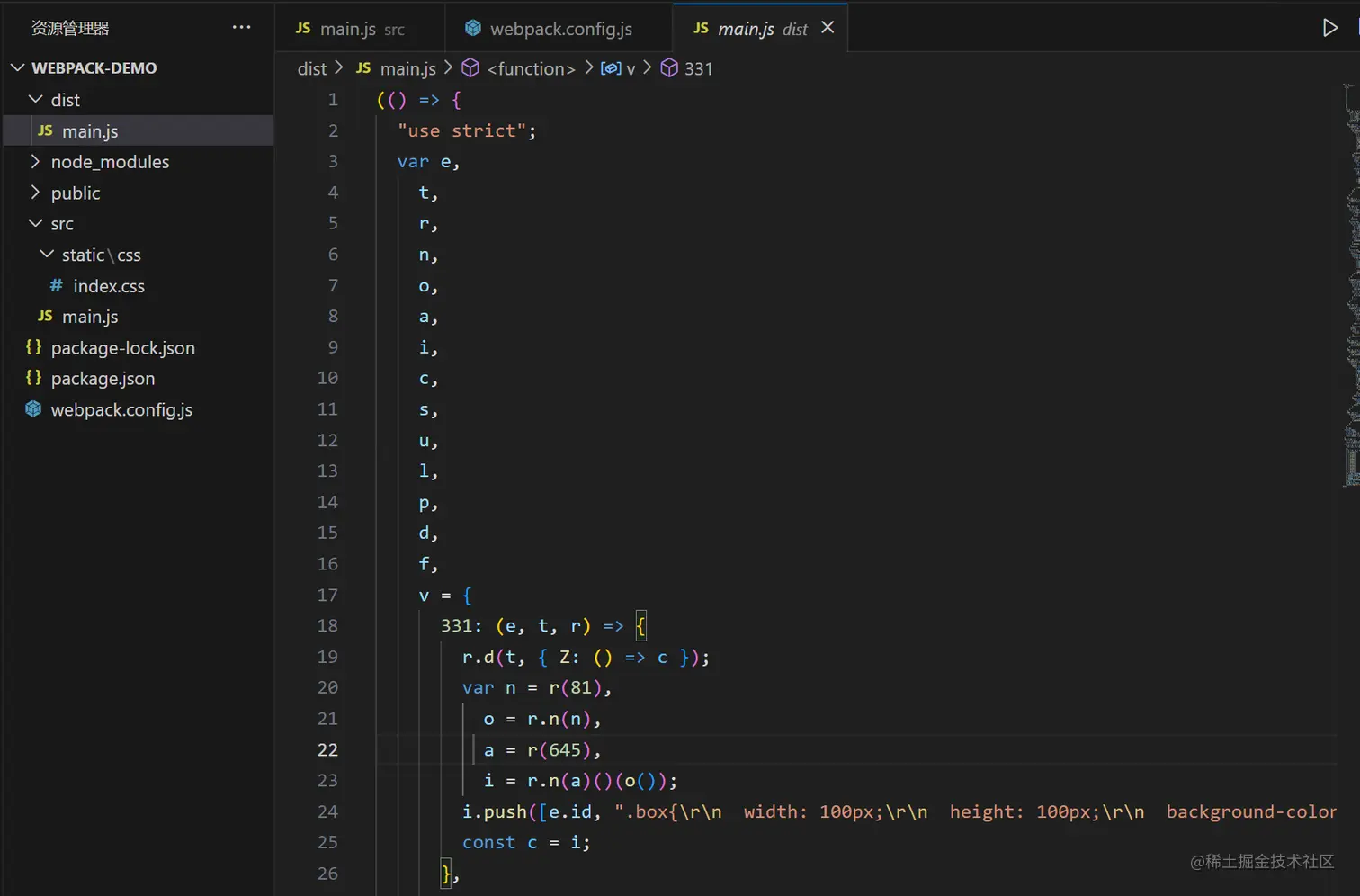Click the braces icon of package-lock.json

pyautogui.click(x=33, y=347)
